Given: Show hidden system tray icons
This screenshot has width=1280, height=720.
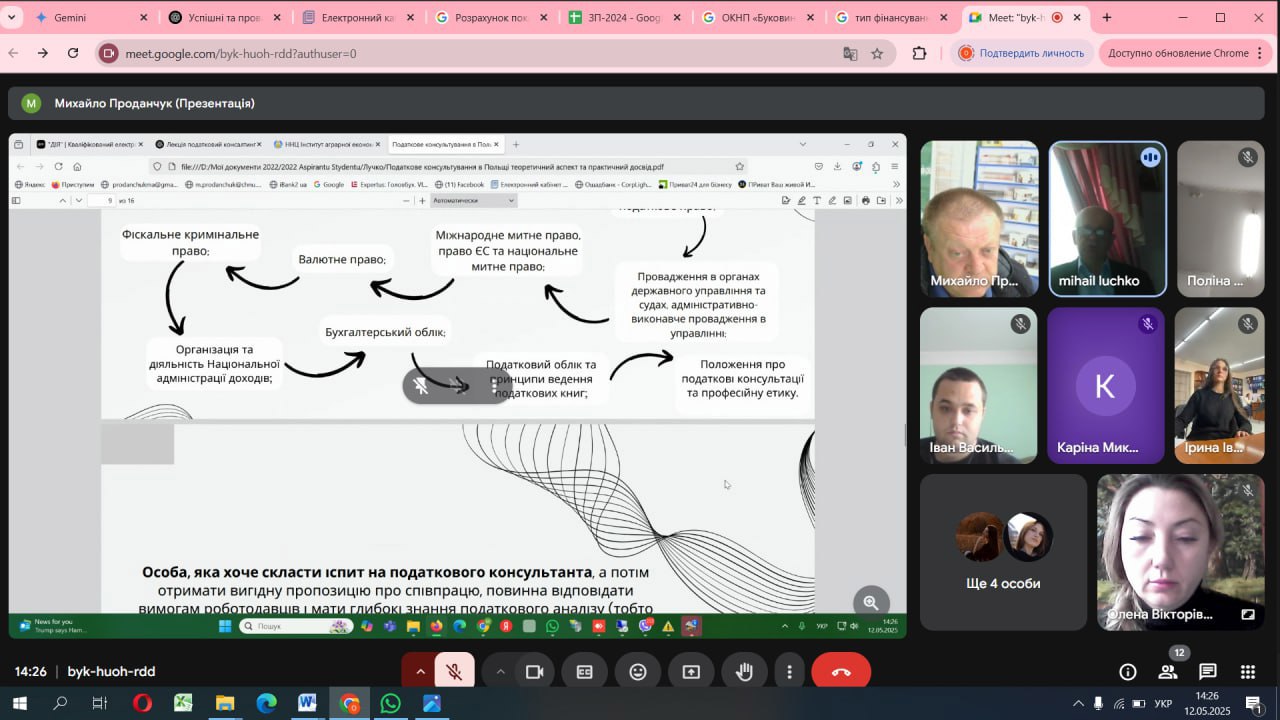Looking at the screenshot, I should pyautogui.click(x=1078, y=703).
